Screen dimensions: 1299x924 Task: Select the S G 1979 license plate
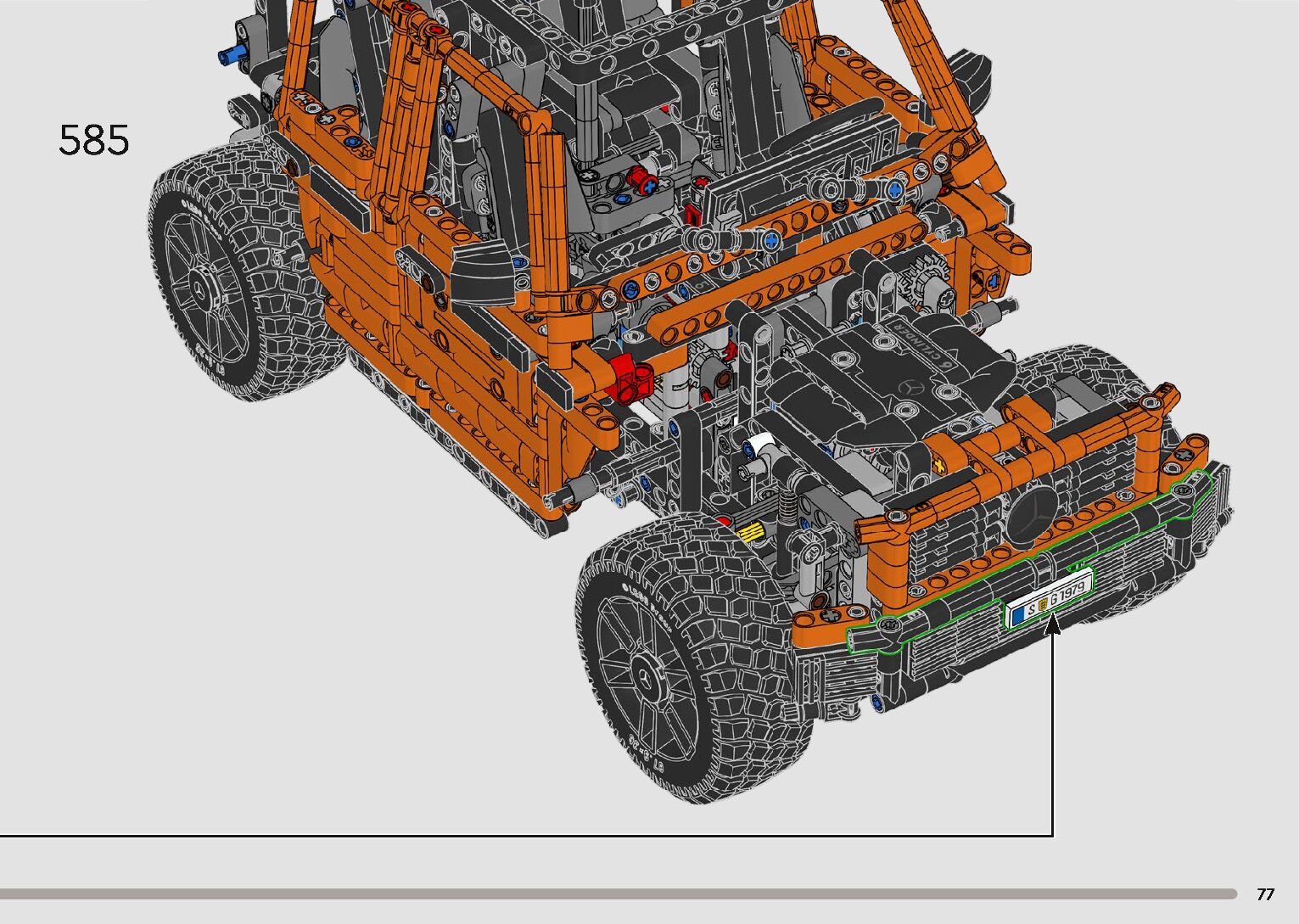click(1049, 601)
